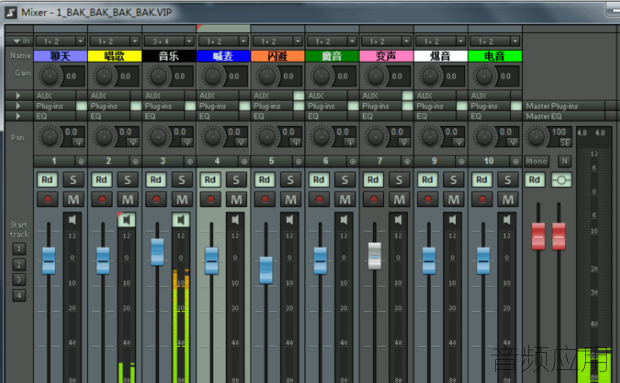Arm record on channel 10
This screenshot has height=383, width=620.
pyautogui.click(x=482, y=199)
